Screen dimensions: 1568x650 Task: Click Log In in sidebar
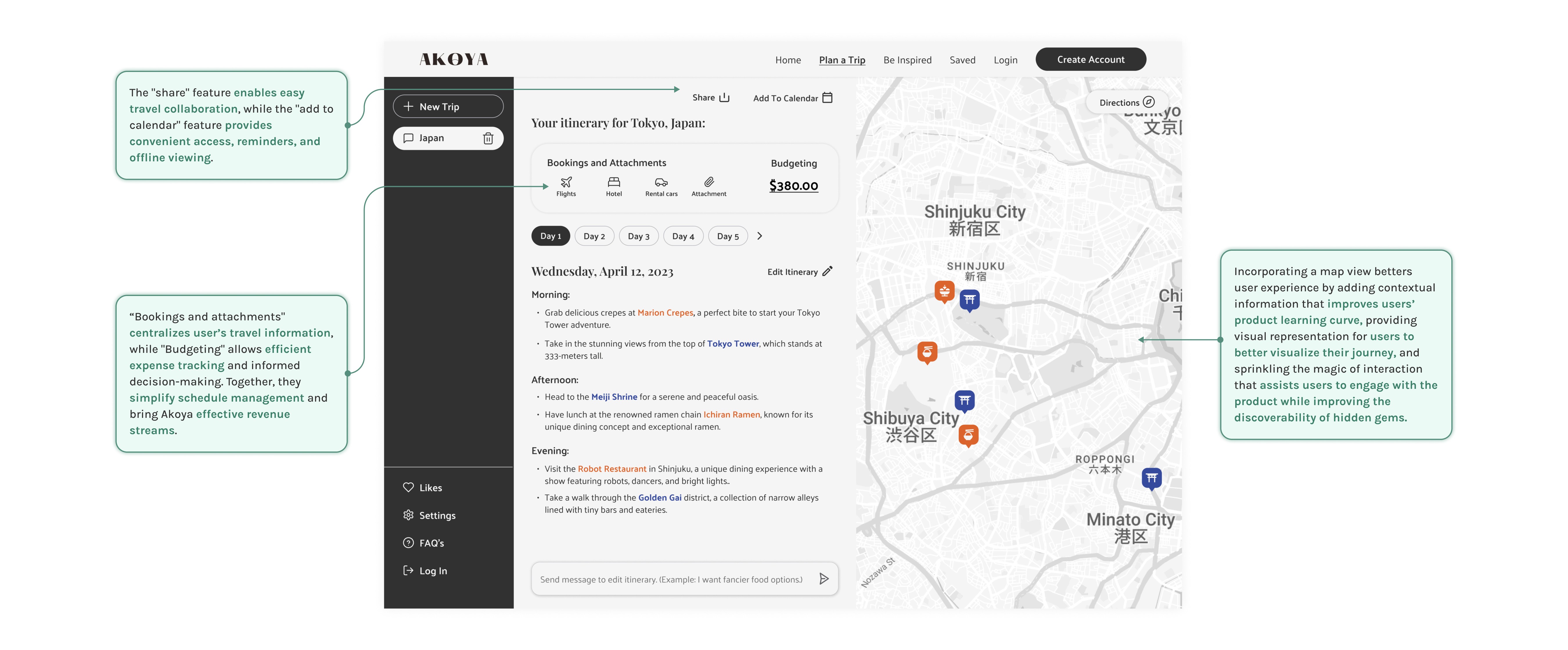[425, 570]
